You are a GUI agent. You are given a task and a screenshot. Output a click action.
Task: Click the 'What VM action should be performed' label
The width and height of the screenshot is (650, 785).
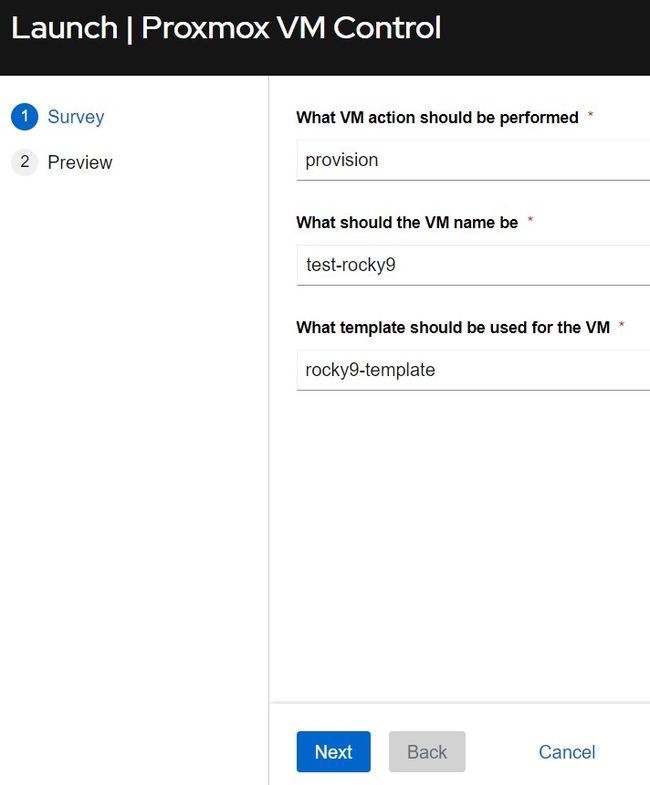437,118
